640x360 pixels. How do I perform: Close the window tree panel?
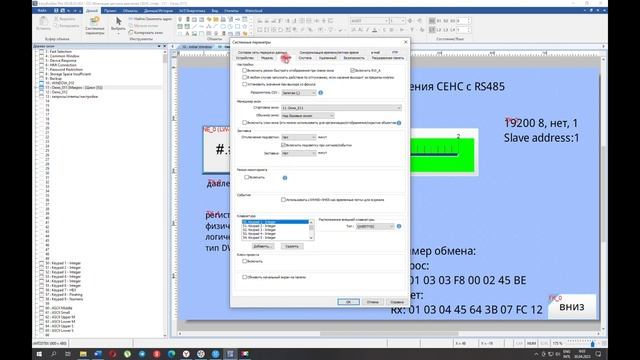click(164, 46)
